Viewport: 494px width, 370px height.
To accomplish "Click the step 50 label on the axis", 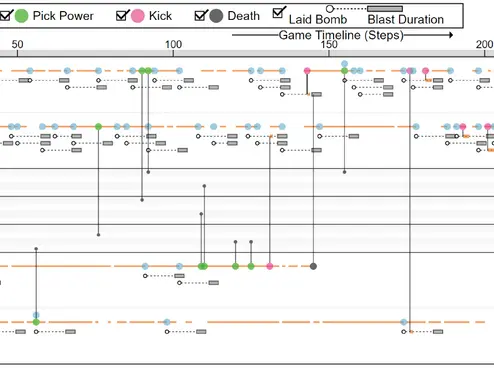I will click(17, 44).
